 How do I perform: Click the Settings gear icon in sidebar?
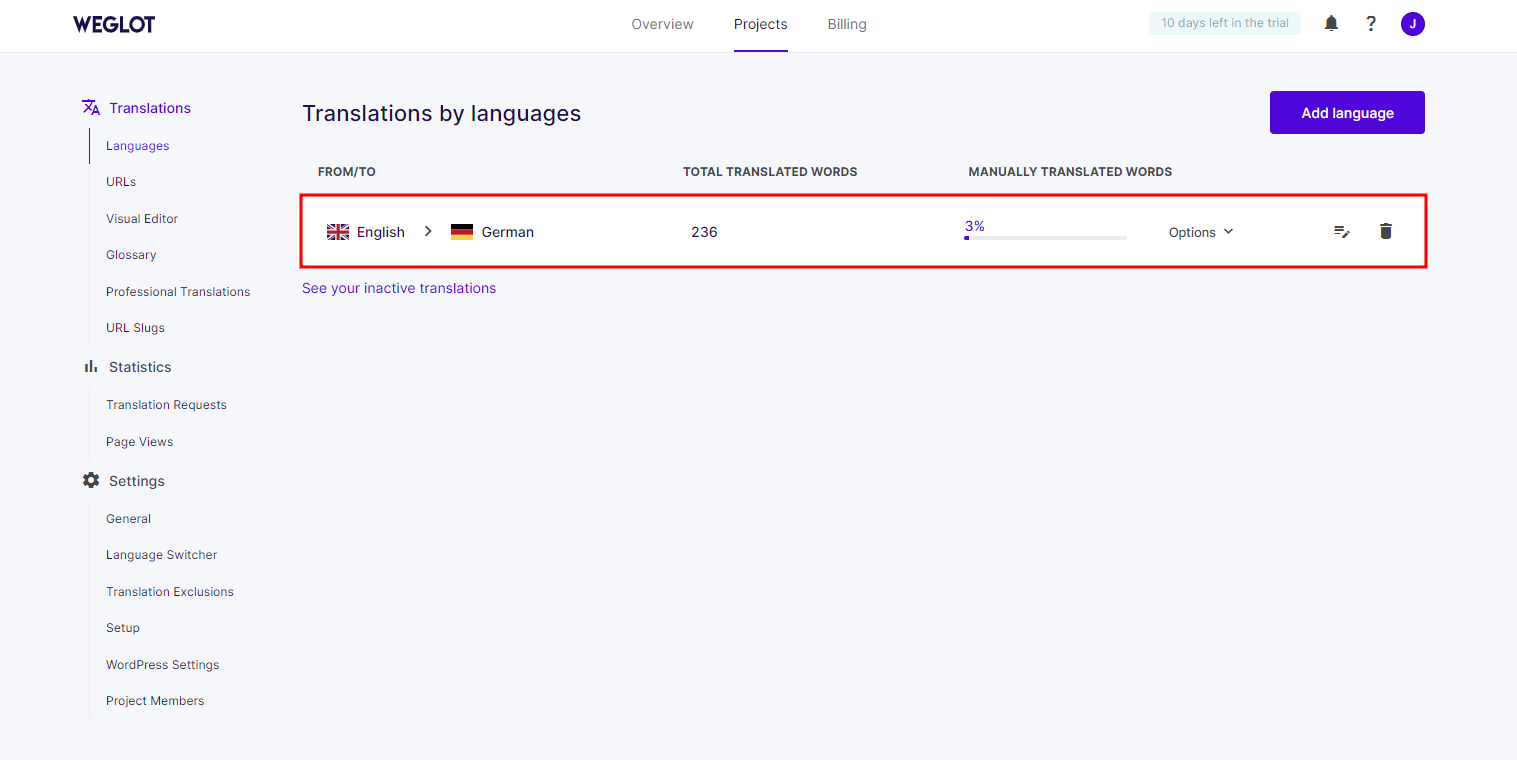[x=91, y=481]
